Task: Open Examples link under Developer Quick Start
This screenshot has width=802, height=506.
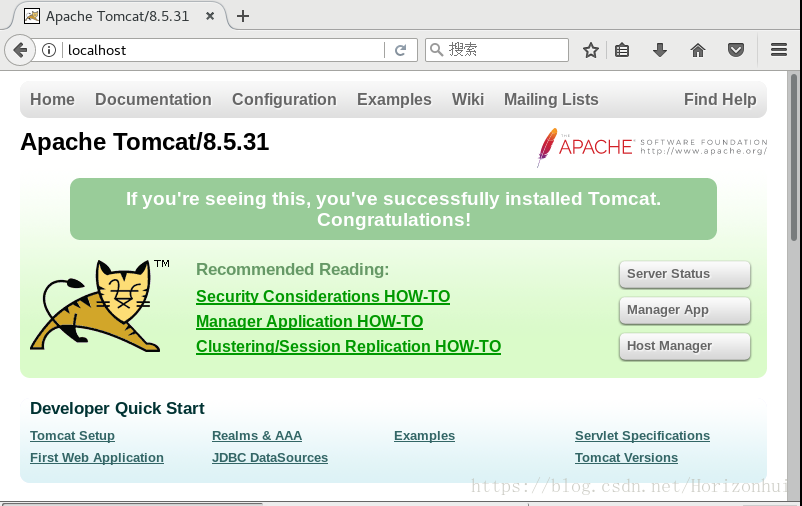Action: tap(424, 436)
